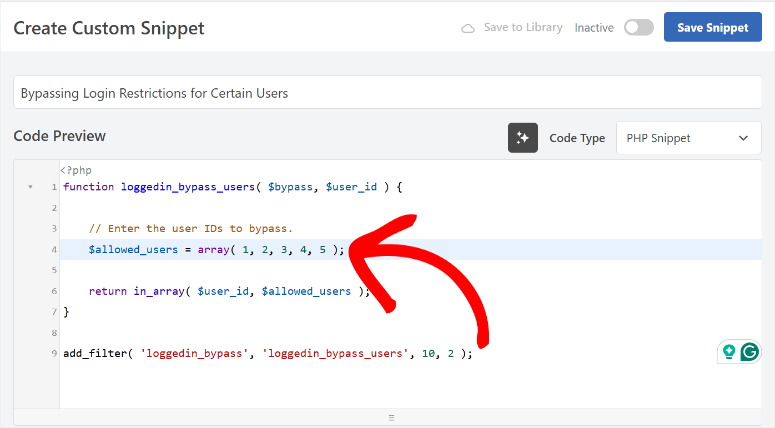Click the editor resize handle at the bottom
This screenshot has width=775, height=428.
[390, 418]
